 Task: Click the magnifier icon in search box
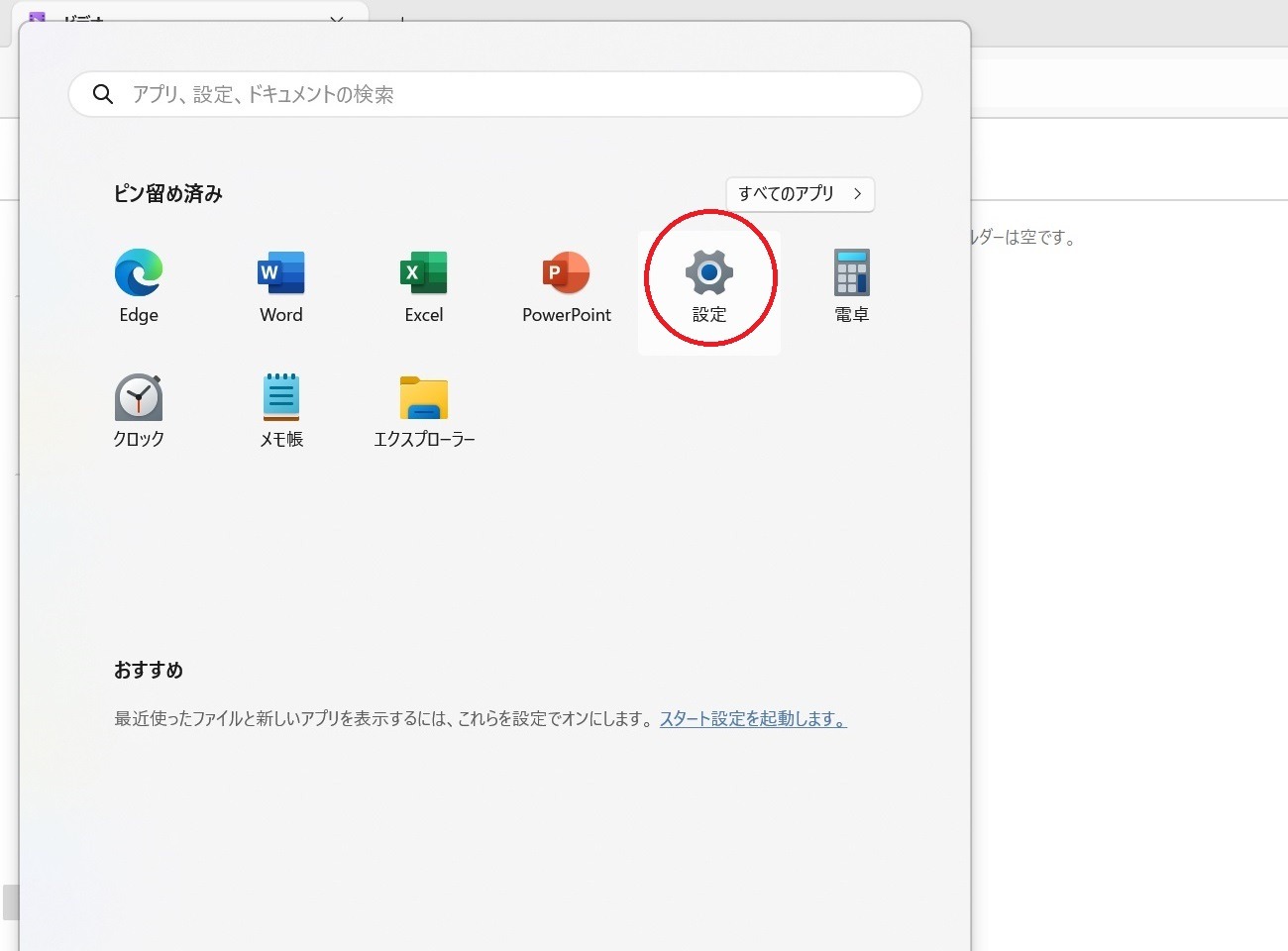point(103,94)
